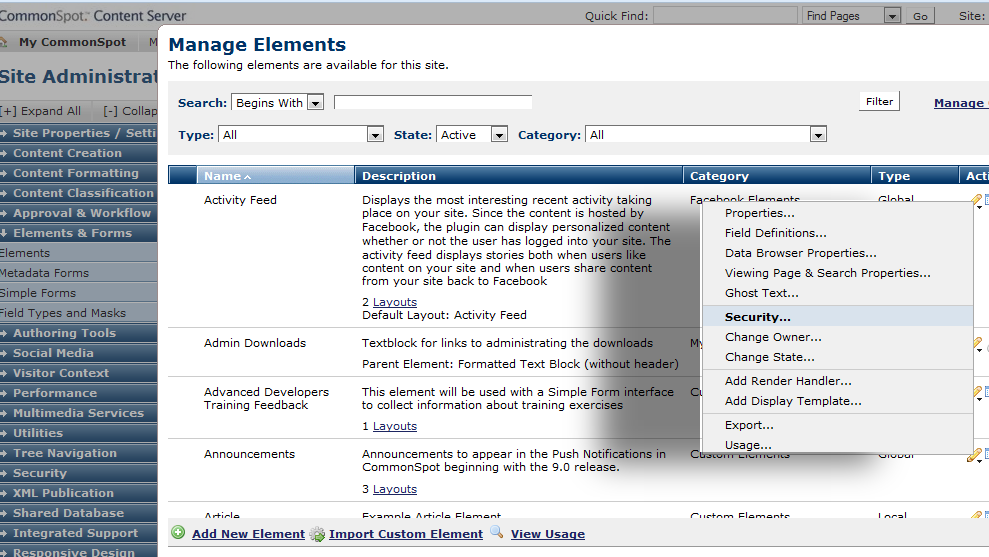Open Simple Forms in the sidebar
The width and height of the screenshot is (989, 557).
click(x=78, y=293)
